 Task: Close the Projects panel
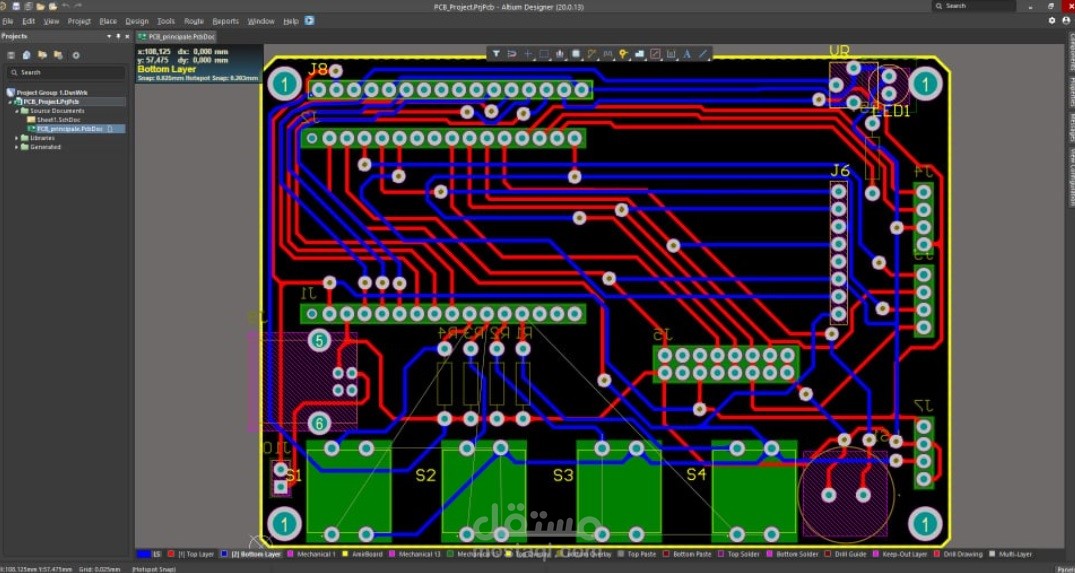click(127, 36)
